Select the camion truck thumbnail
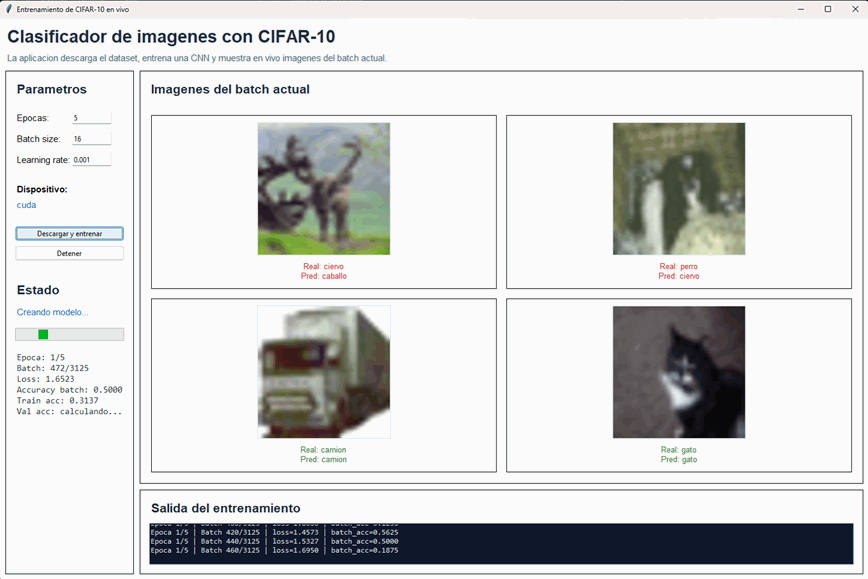 [x=322, y=370]
